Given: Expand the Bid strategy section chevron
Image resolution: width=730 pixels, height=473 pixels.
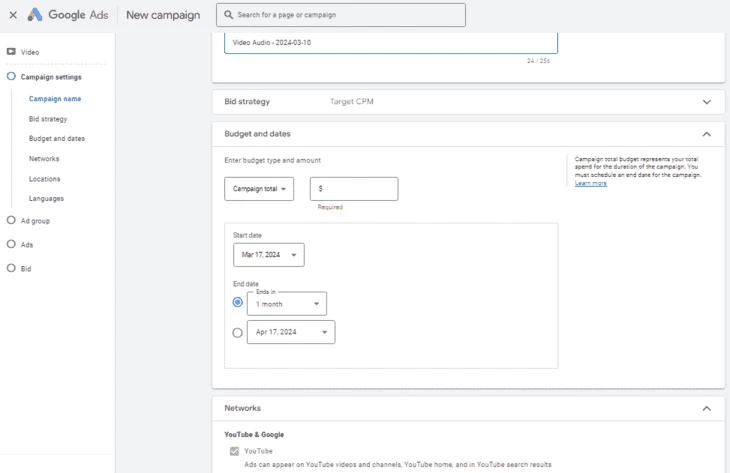Looking at the screenshot, I should coord(707,102).
